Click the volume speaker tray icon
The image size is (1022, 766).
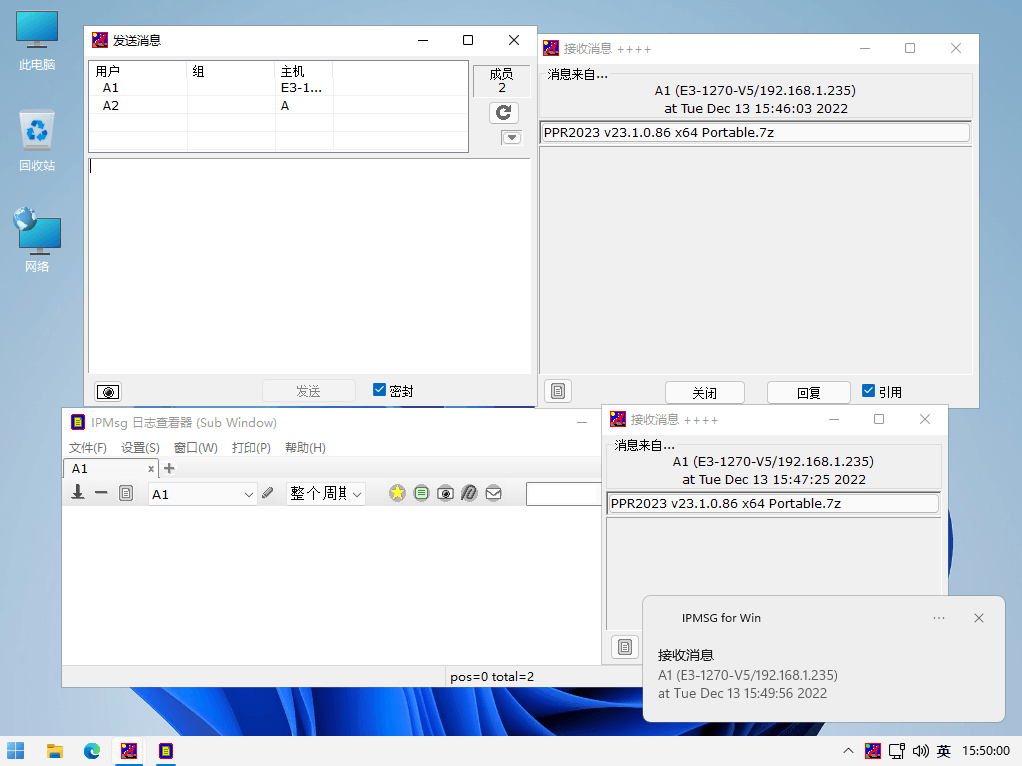tap(920, 751)
